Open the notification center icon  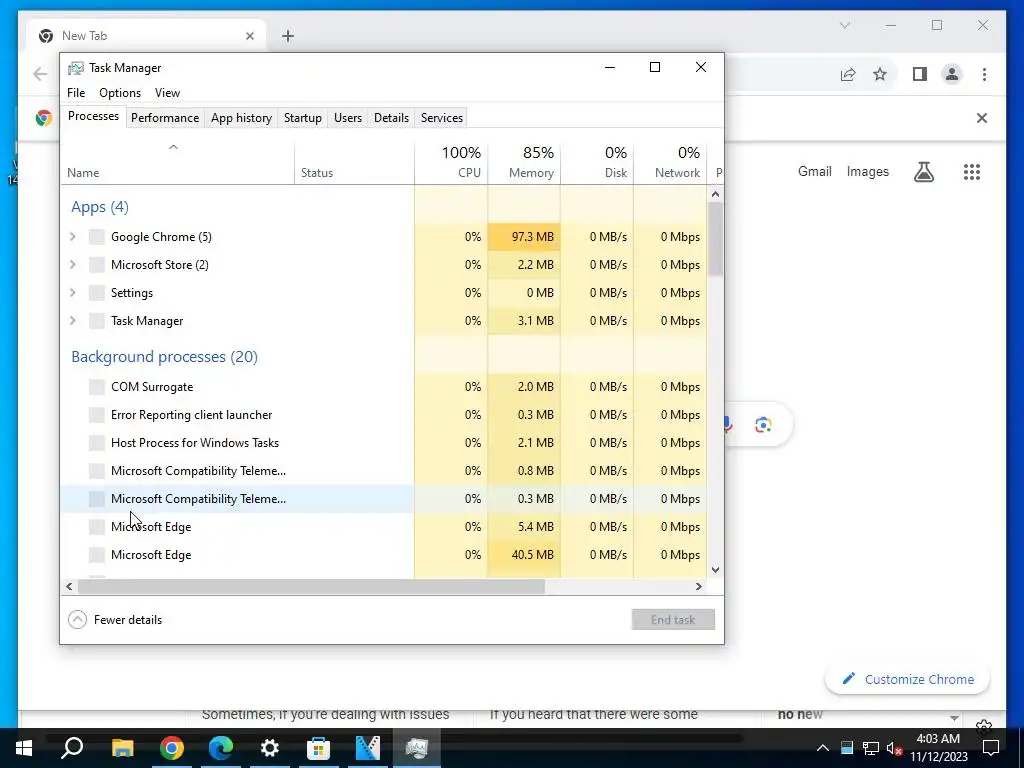coord(991,748)
